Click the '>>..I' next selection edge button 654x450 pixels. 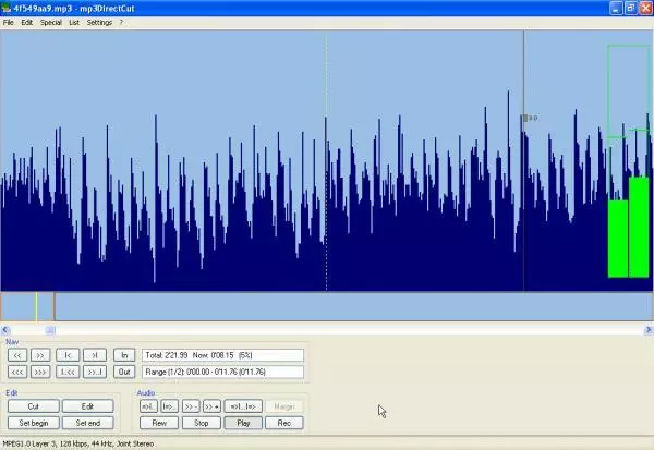tap(95, 372)
